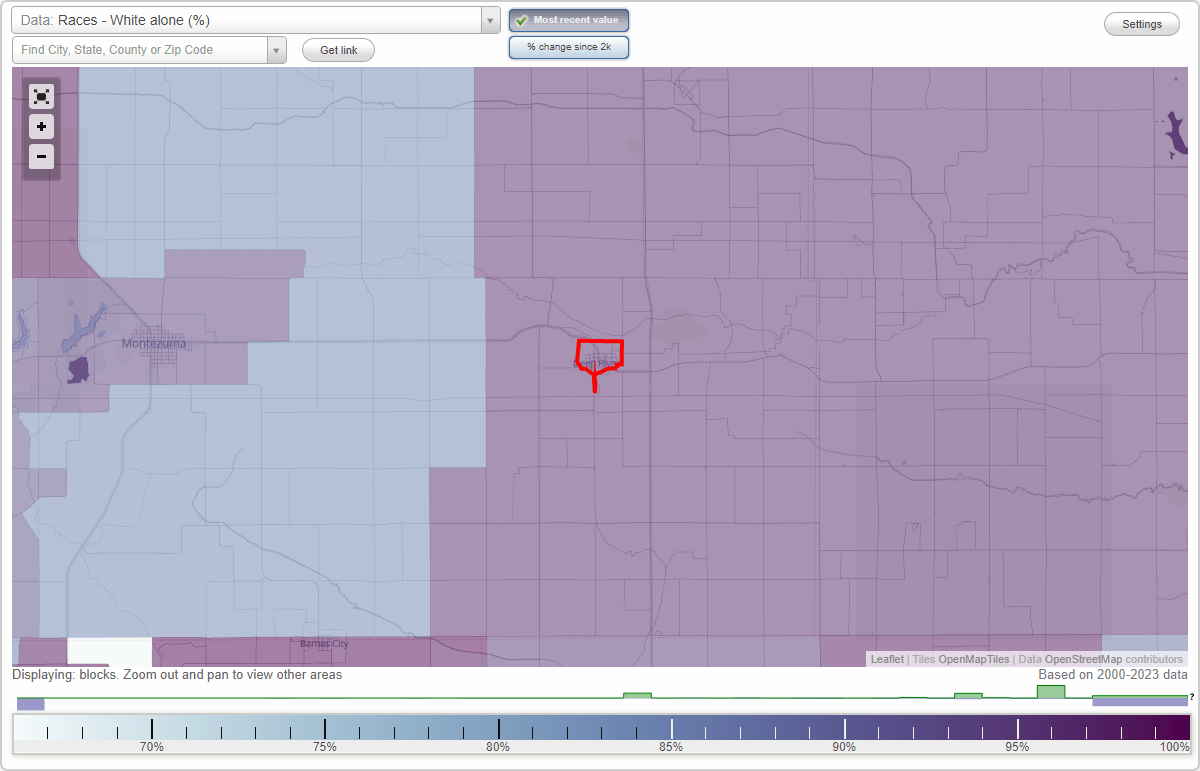Zoom in using the plus icon

pyautogui.click(x=41, y=126)
